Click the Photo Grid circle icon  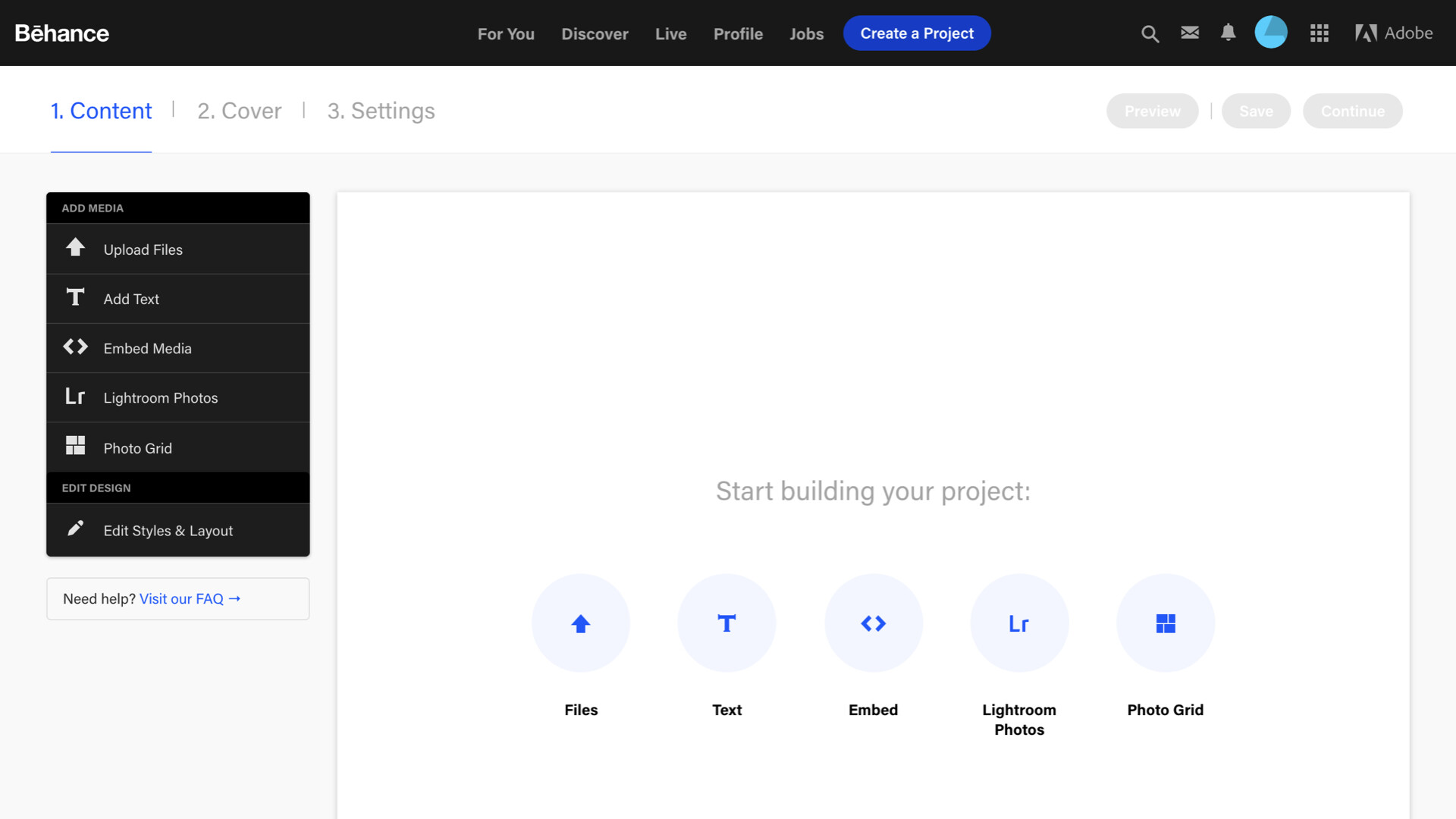1166,623
